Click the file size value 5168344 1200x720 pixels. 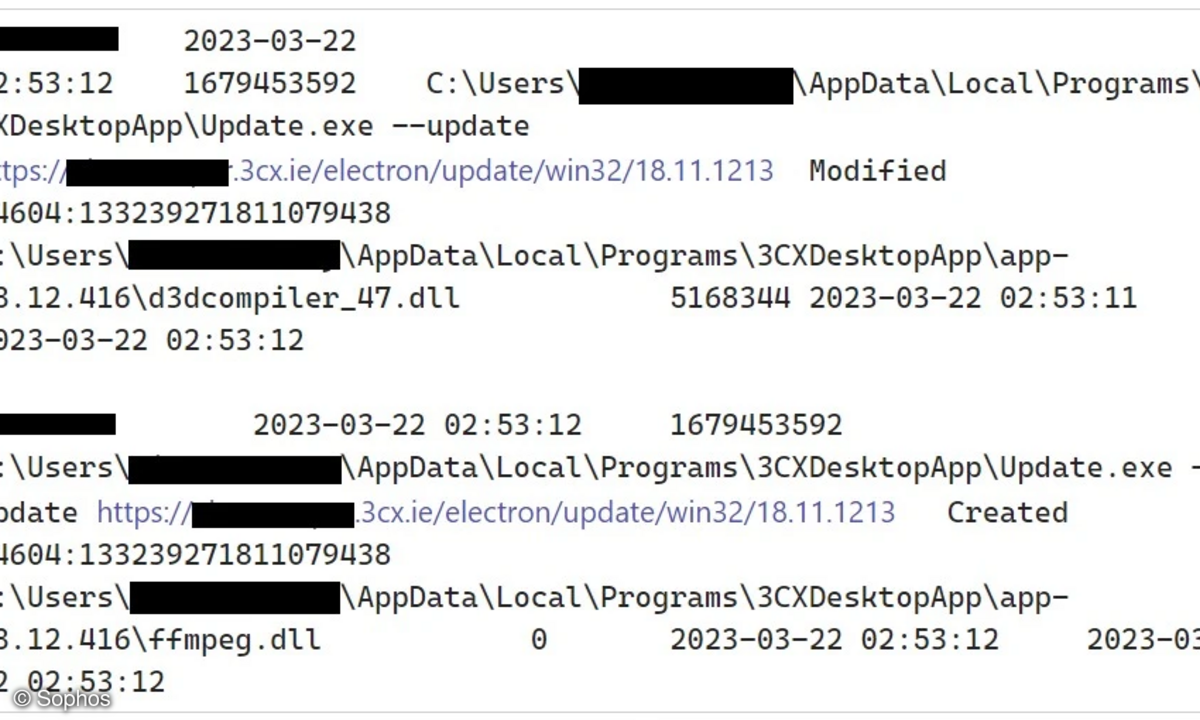730,298
